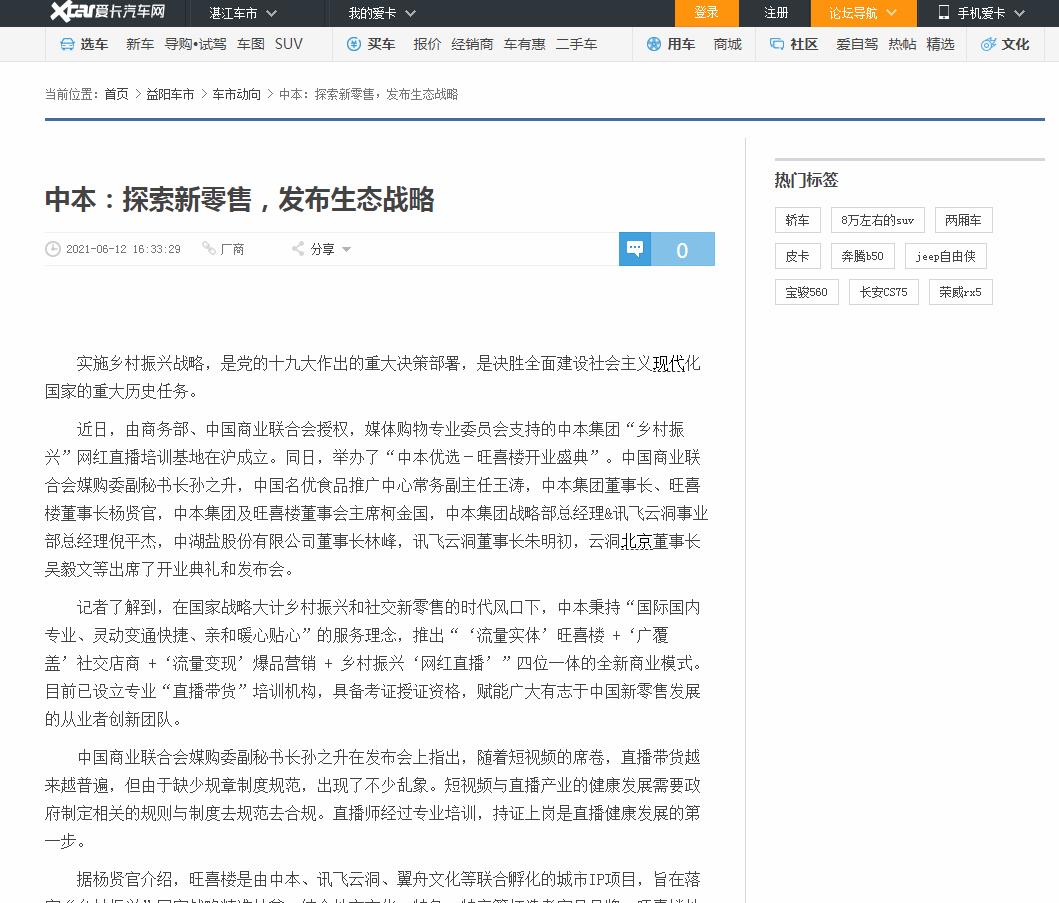The height and width of the screenshot is (903, 1059).
Task: Go to 热帖 hot posts
Action: [902, 45]
